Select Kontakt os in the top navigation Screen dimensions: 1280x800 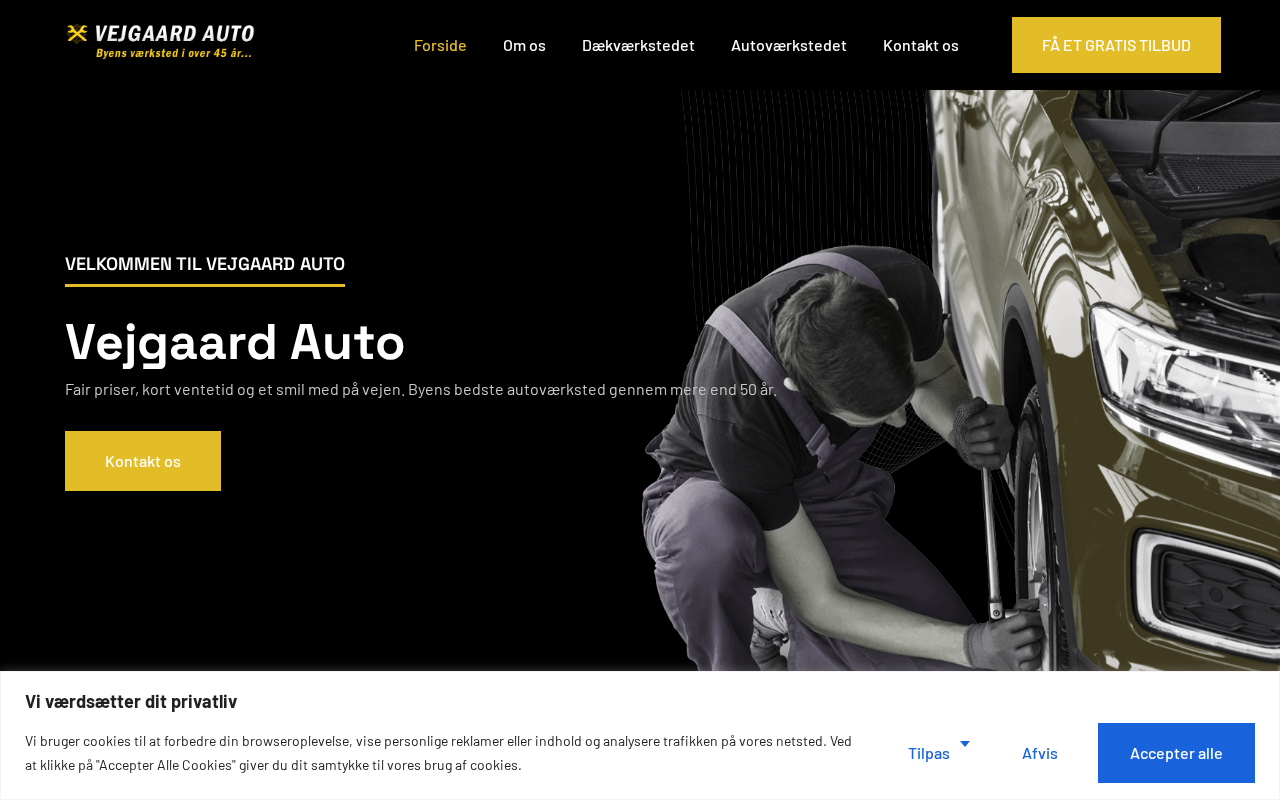[921, 45]
